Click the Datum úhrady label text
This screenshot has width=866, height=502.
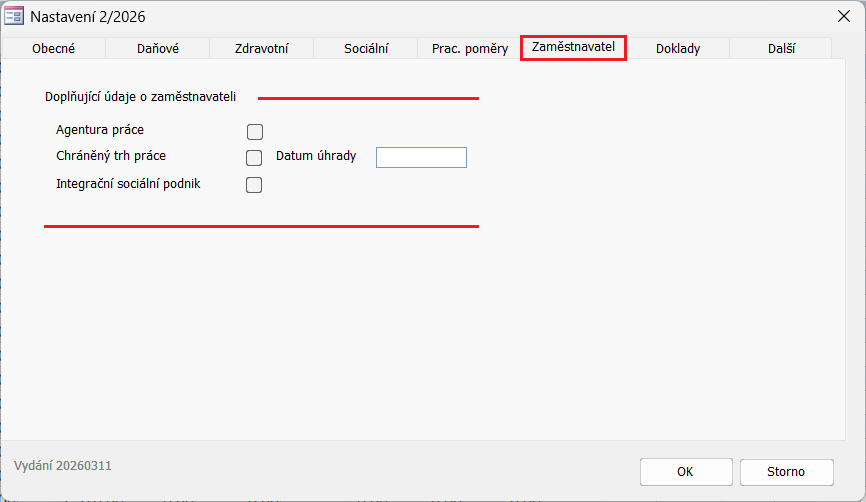316,156
